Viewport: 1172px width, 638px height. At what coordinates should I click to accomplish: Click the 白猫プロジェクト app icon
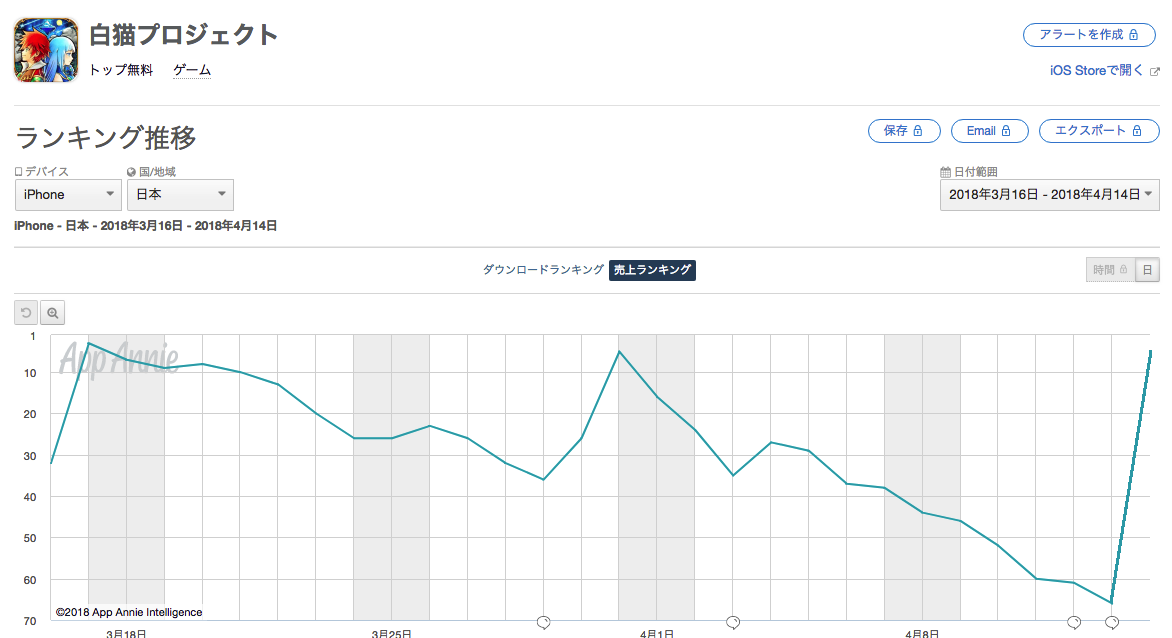coord(46,50)
